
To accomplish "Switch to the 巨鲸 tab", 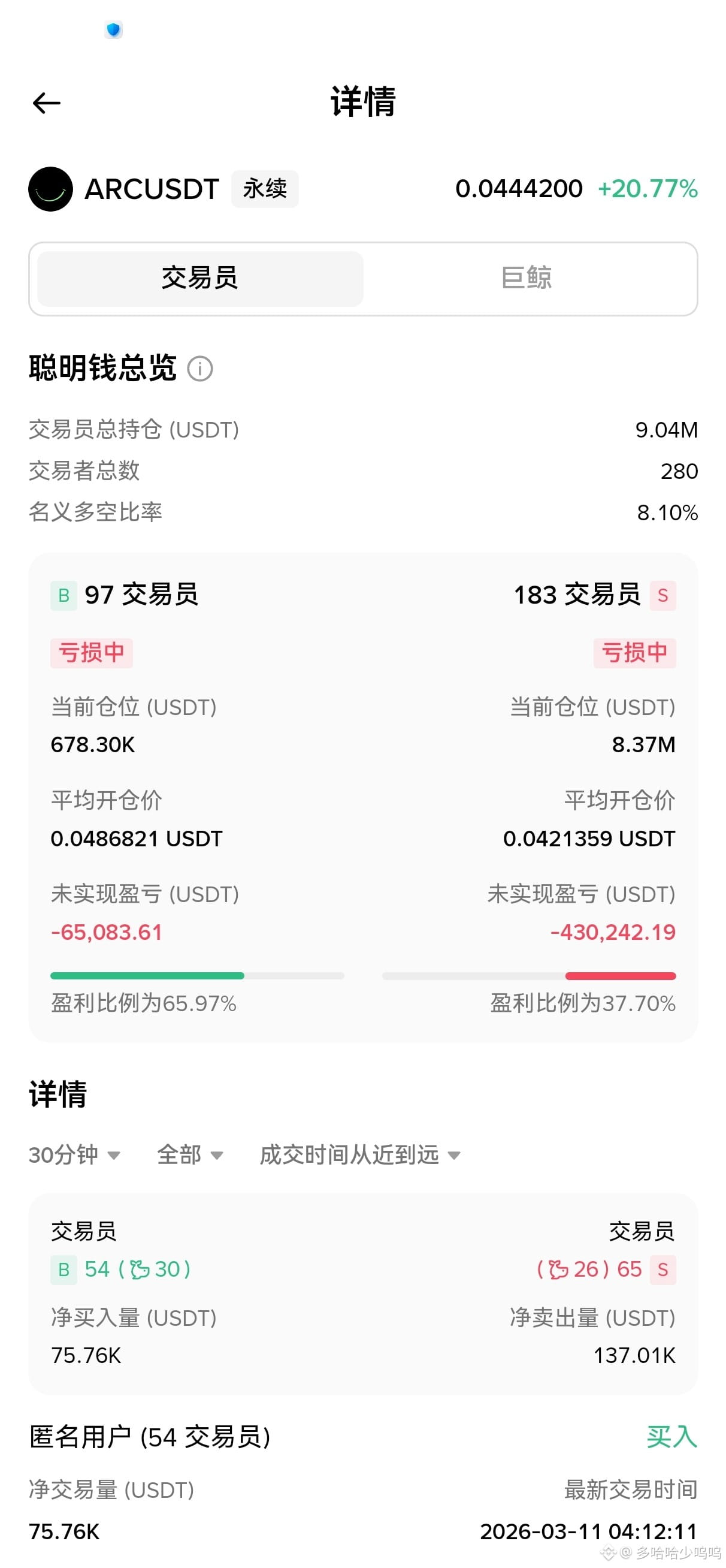I will (527, 278).
